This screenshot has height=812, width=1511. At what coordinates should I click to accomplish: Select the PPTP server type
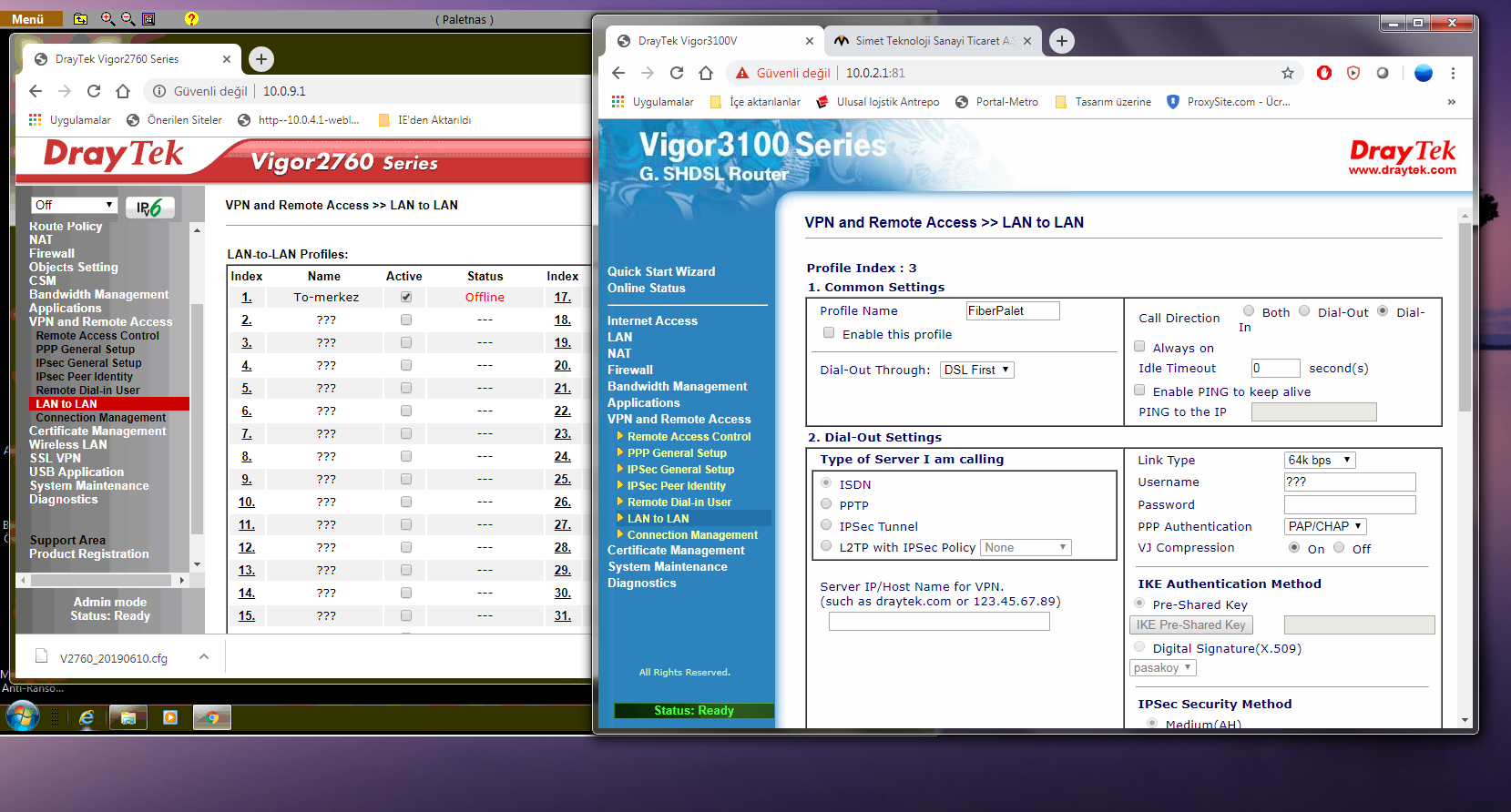pyautogui.click(x=826, y=504)
